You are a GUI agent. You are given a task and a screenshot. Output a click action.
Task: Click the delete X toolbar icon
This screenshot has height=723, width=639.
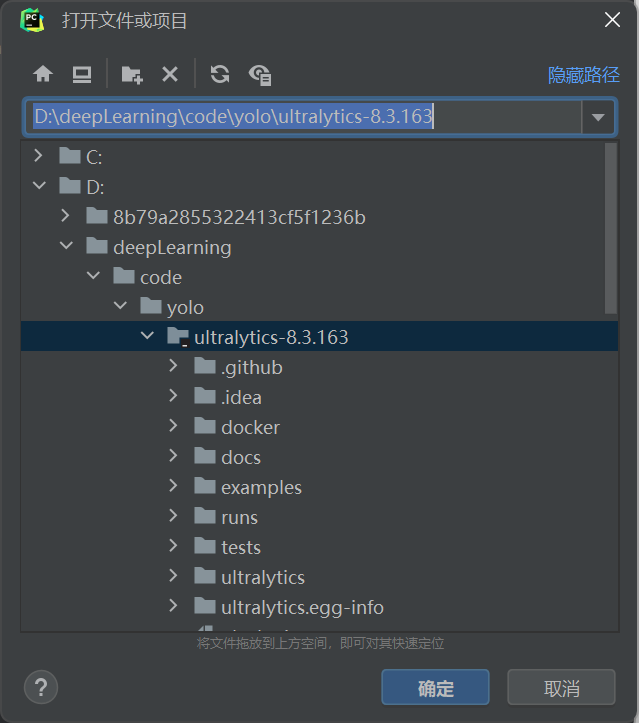pos(170,74)
